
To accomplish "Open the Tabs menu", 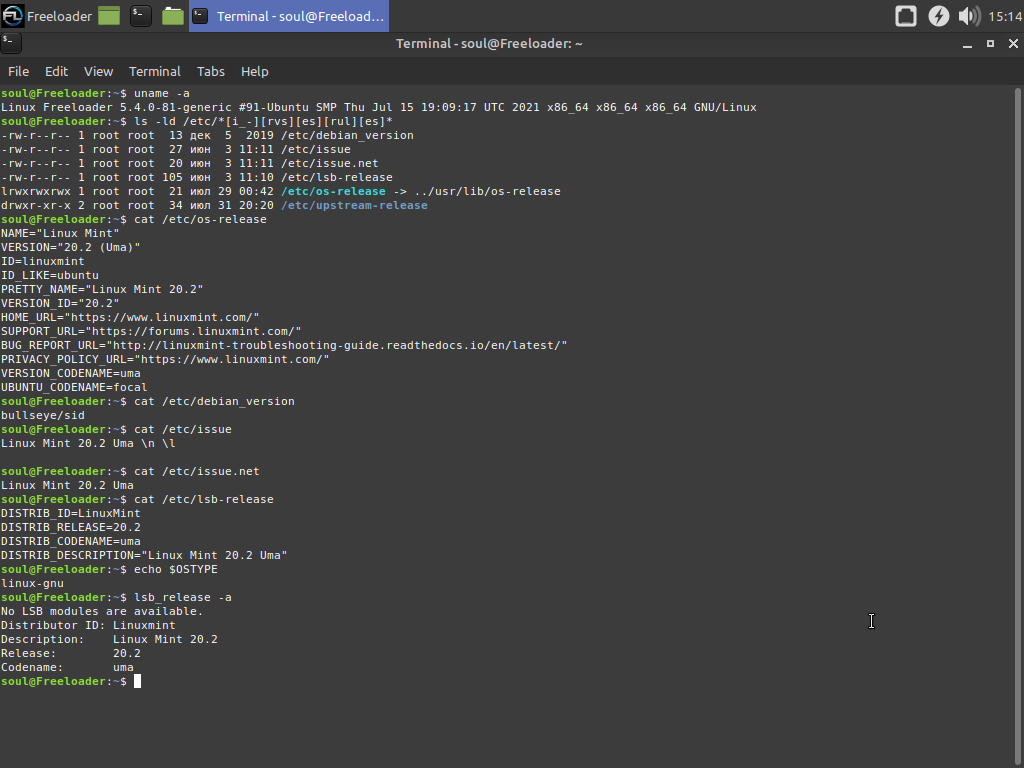I will (x=210, y=71).
